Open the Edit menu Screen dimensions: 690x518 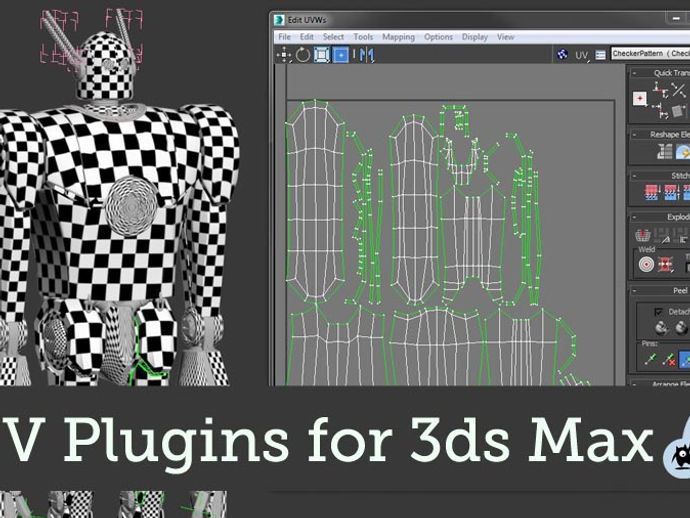(307, 37)
